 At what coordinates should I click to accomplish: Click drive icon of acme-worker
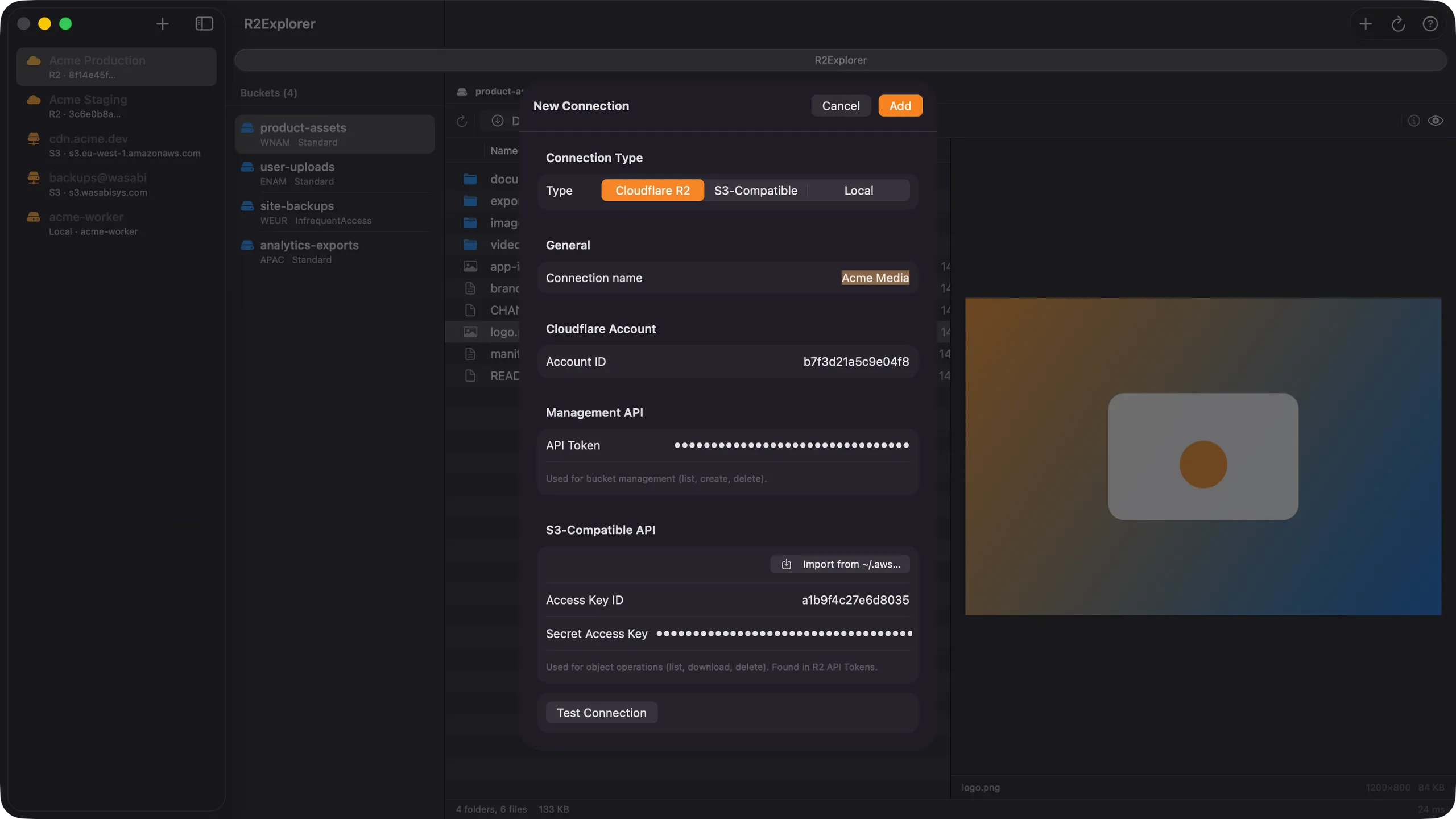click(x=34, y=217)
